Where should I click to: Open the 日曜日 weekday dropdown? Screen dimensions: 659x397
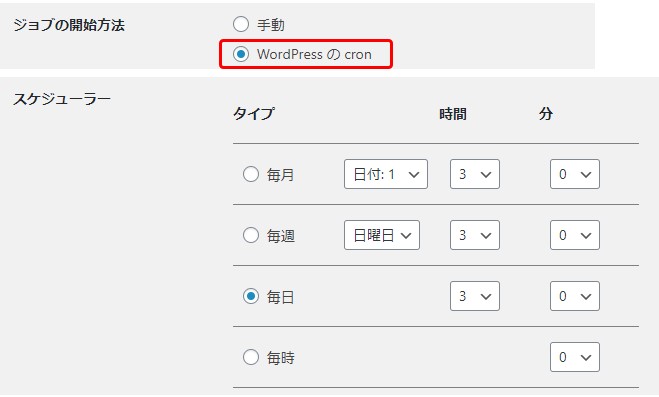[382, 235]
